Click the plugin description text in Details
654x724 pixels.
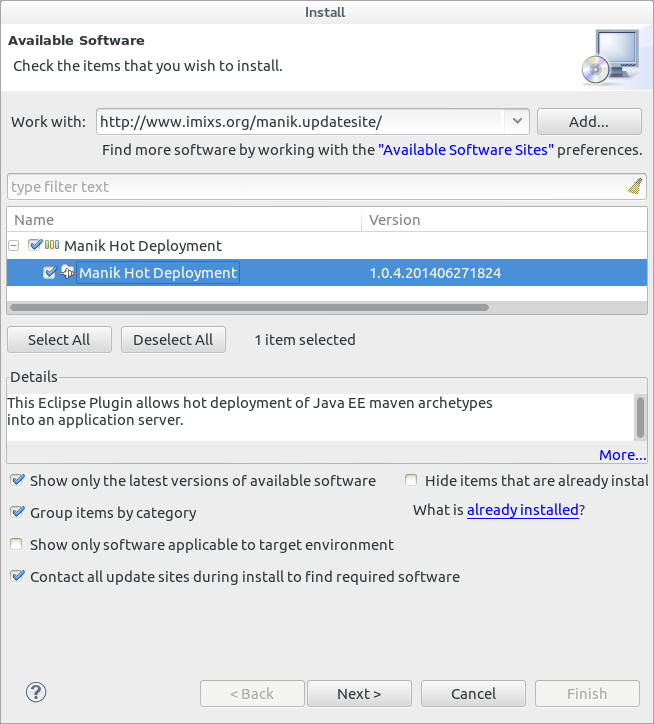[x=249, y=411]
